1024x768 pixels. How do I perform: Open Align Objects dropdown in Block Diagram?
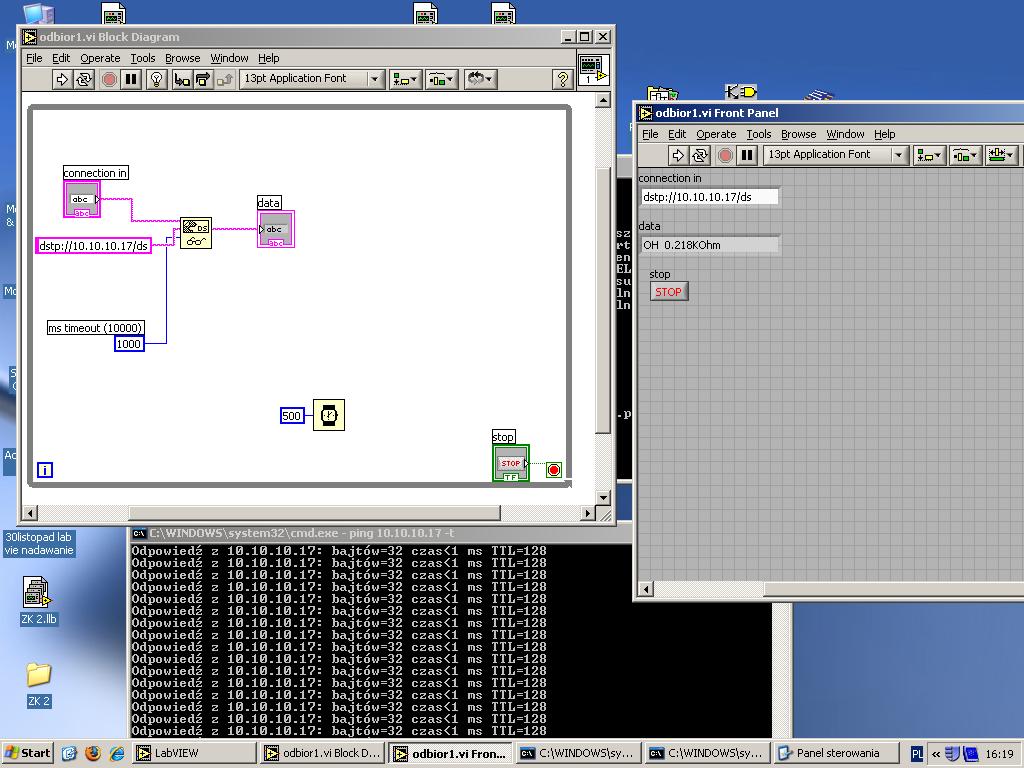(x=405, y=79)
